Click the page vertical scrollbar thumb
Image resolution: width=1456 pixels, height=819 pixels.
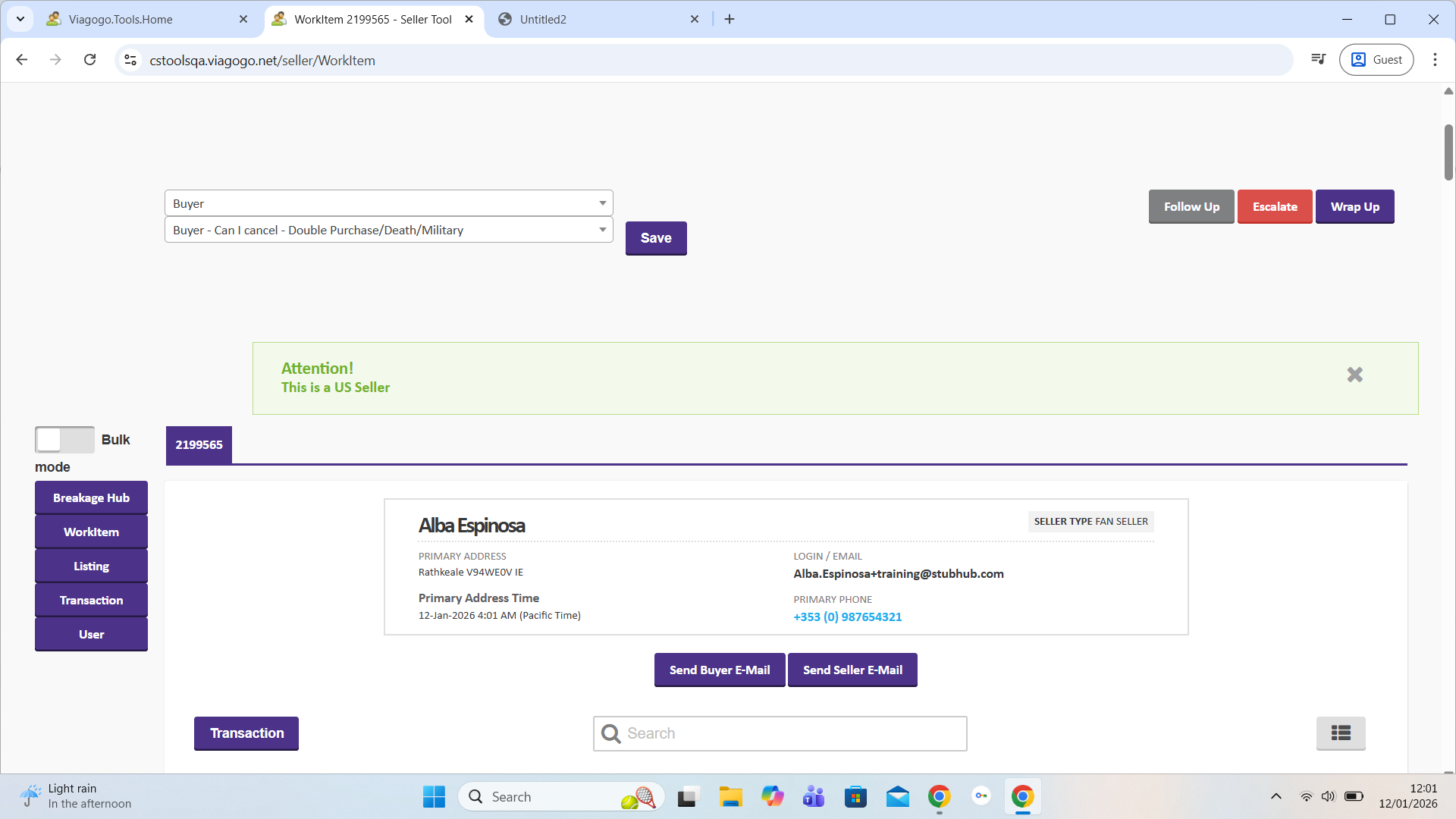click(x=1448, y=152)
